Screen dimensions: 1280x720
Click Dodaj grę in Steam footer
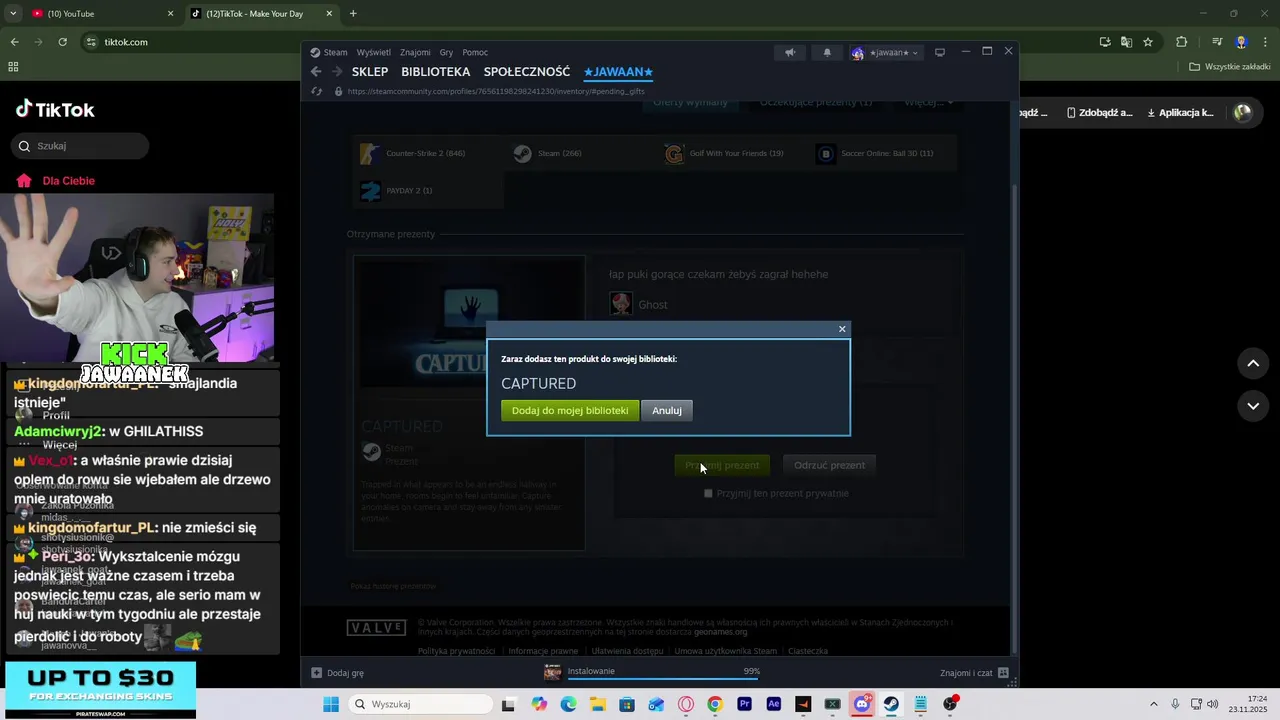click(x=338, y=673)
